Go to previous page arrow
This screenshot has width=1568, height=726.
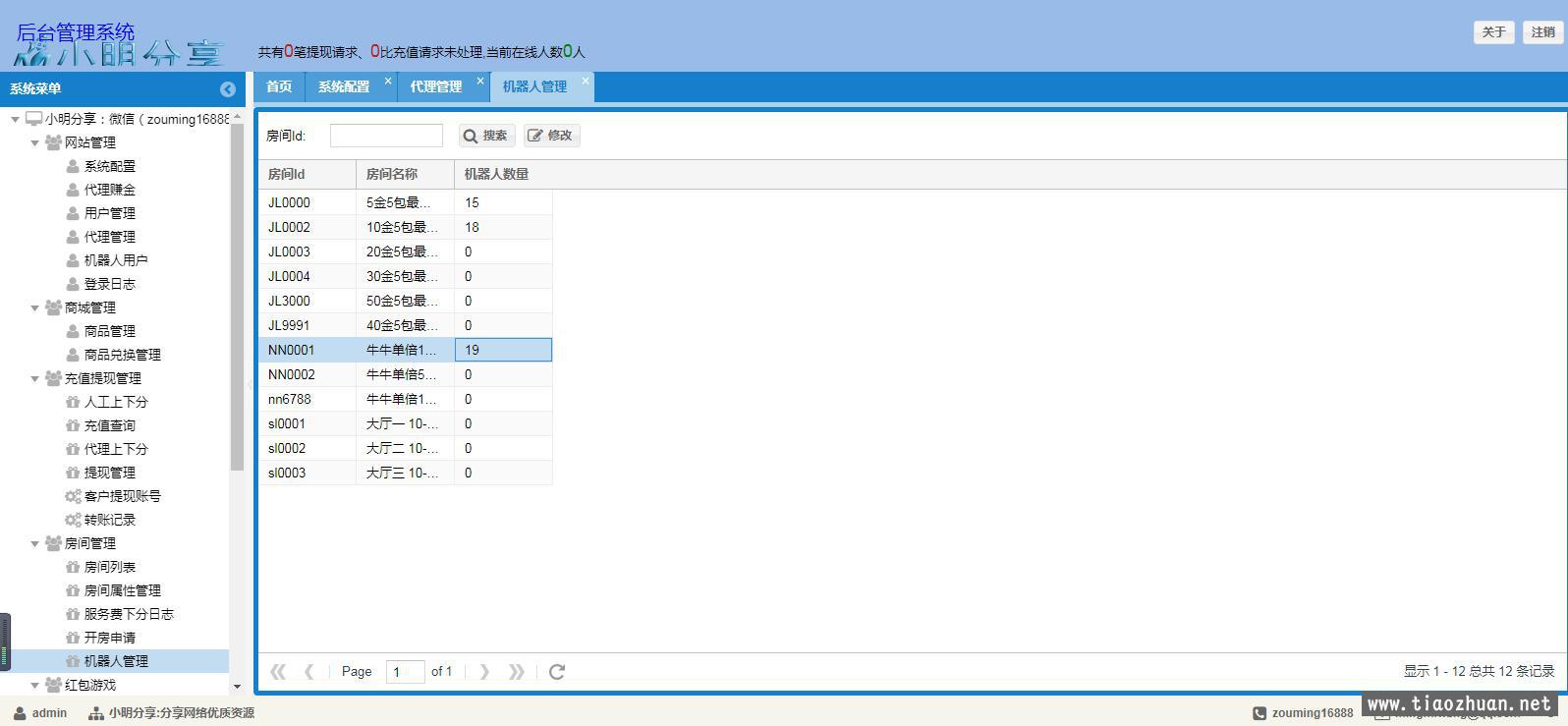coord(309,672)
